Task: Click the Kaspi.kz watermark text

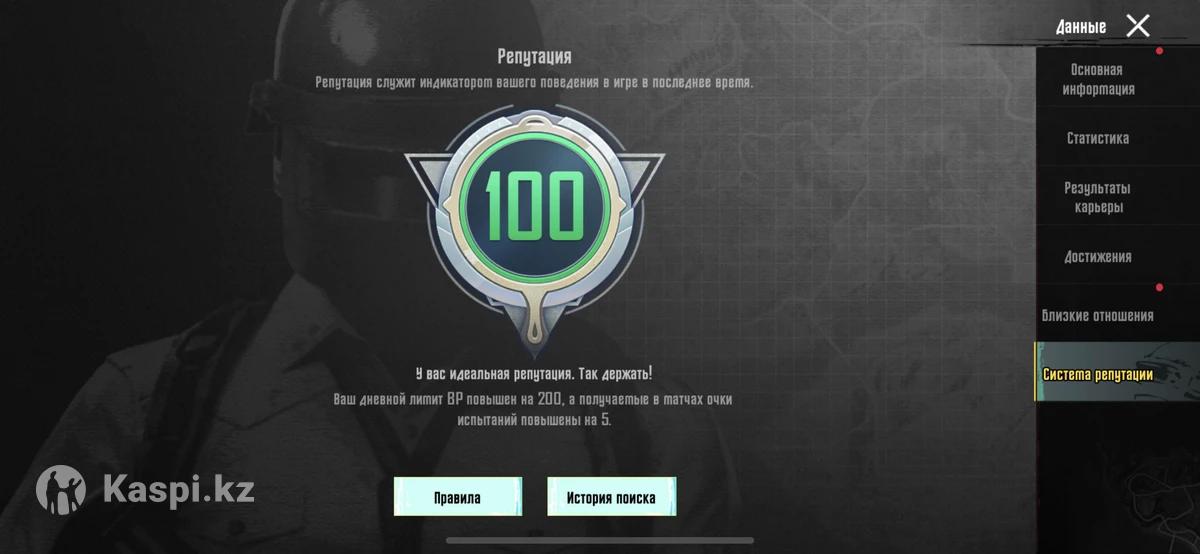Action: point(179,490)
